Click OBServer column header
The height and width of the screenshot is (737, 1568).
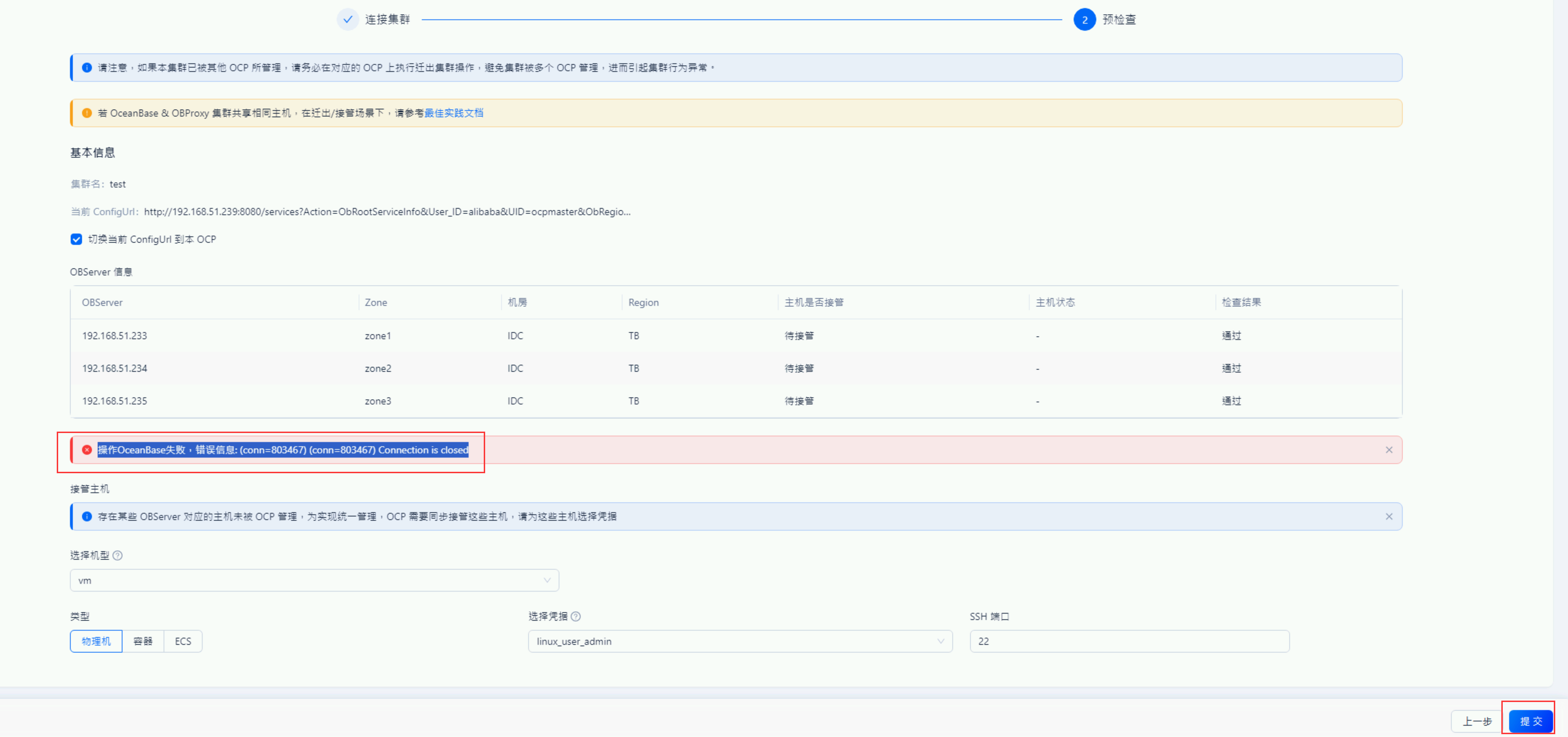click(x=102, y=302)
